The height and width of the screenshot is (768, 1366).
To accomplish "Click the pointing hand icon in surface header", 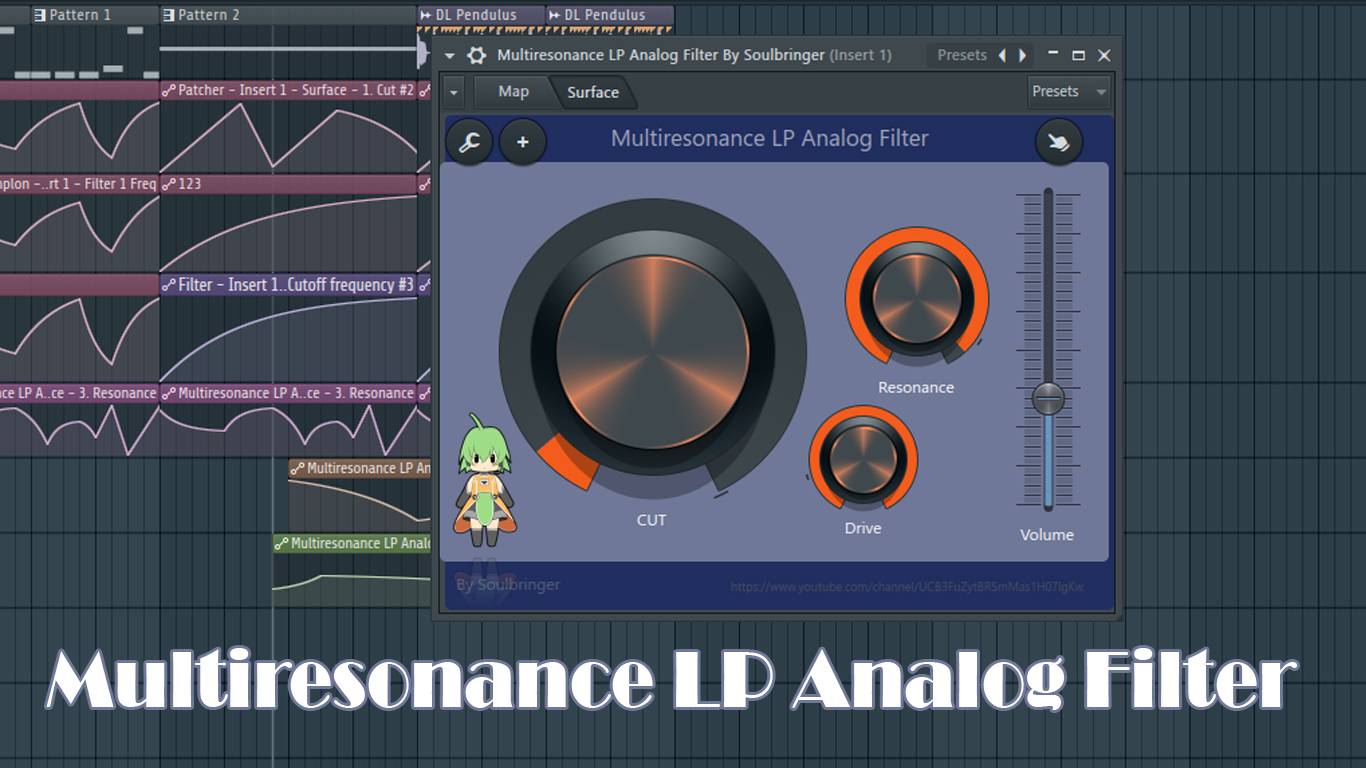I will (x=1058, y=143).
